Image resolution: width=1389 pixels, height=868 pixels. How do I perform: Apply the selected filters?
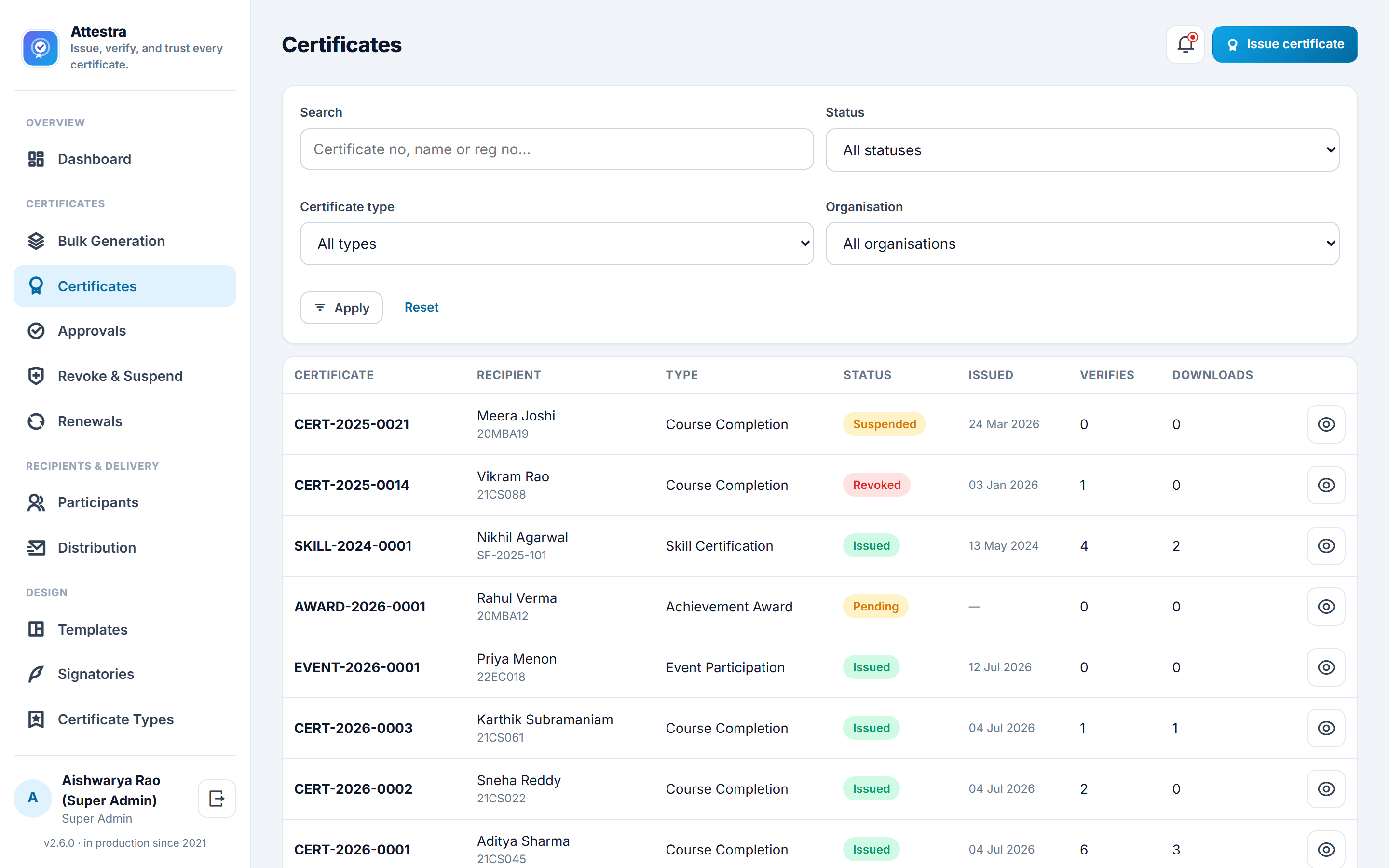click(x=341, y=308)
